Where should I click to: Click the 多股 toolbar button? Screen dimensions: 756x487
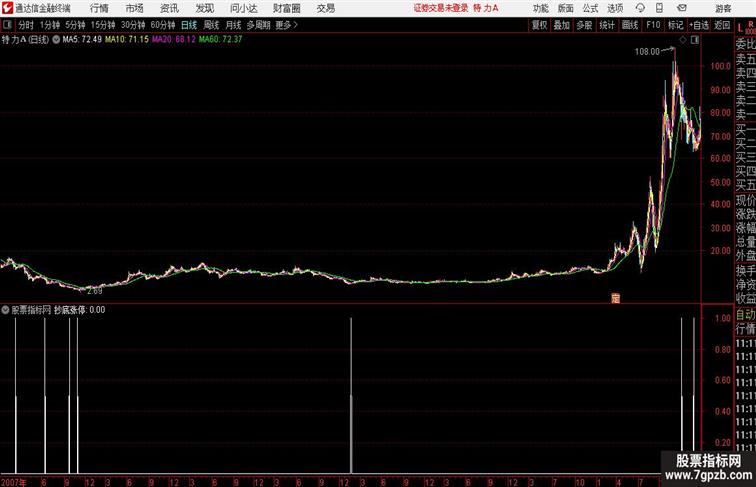tap(584, 25)
